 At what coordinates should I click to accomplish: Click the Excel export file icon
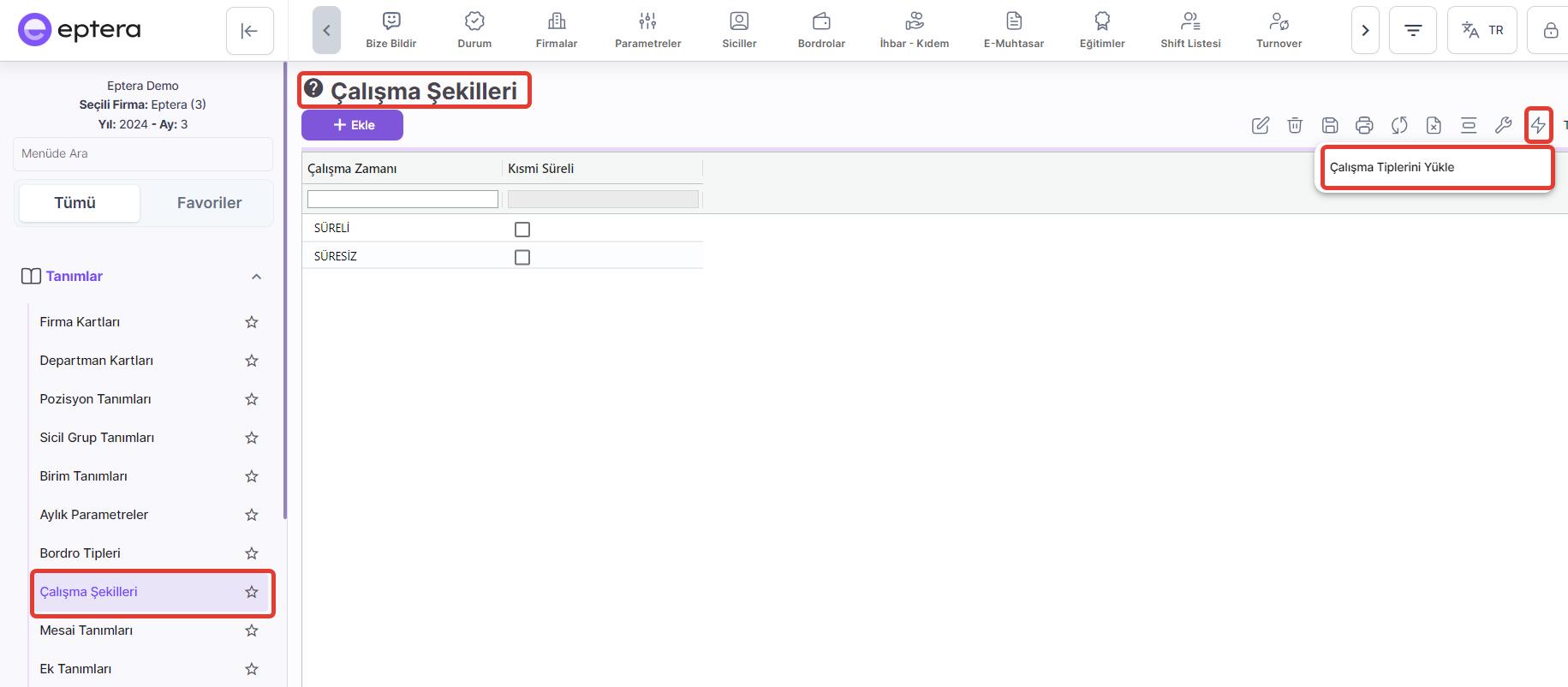tap(1434, 126)
